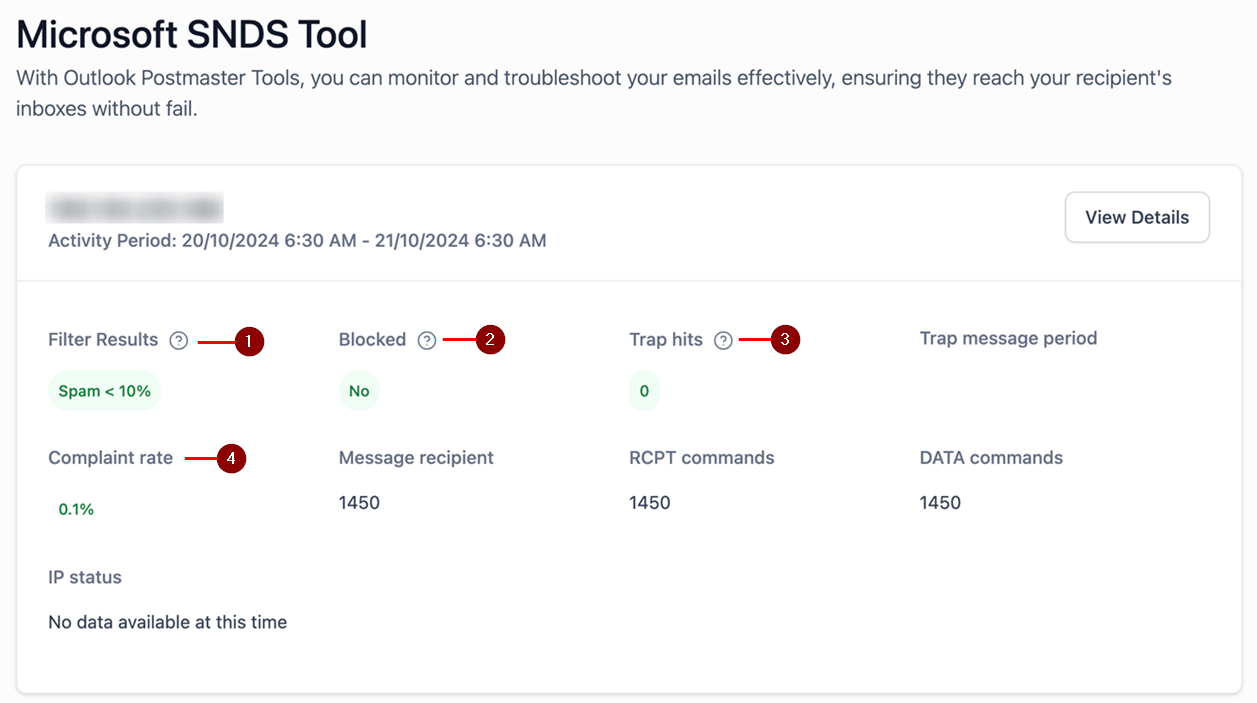Select the red annotation marker numbered 2
Screen dimensions: 1257x703
pos(490,340)
